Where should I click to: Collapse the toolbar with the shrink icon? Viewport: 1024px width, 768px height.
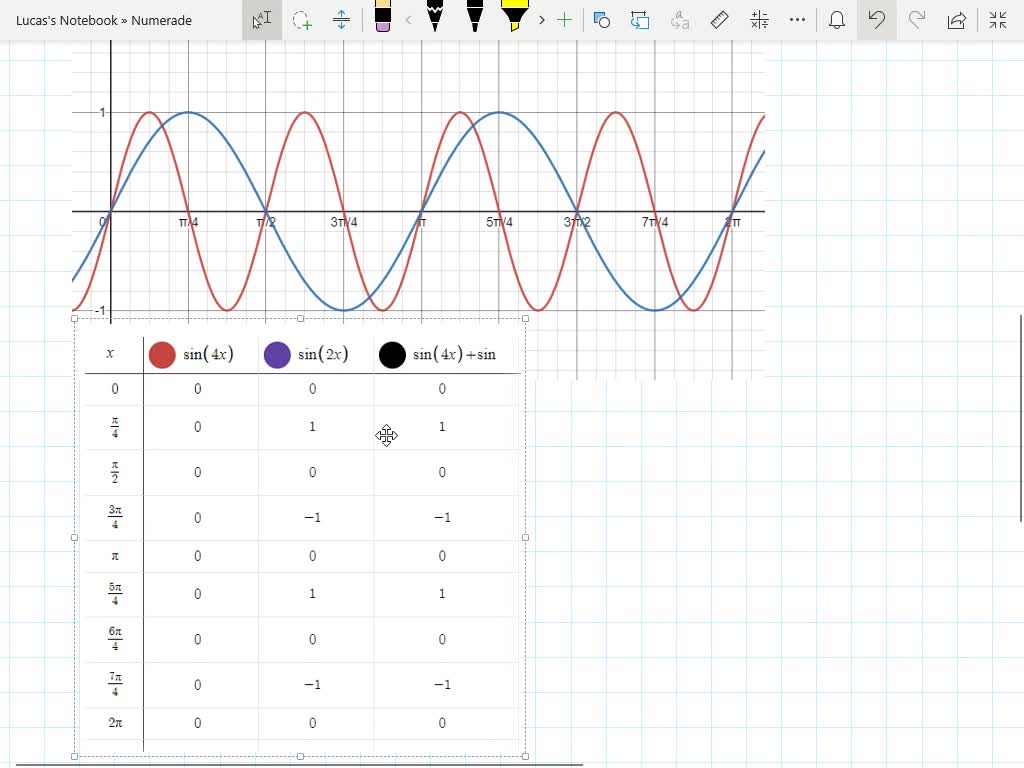997,20
